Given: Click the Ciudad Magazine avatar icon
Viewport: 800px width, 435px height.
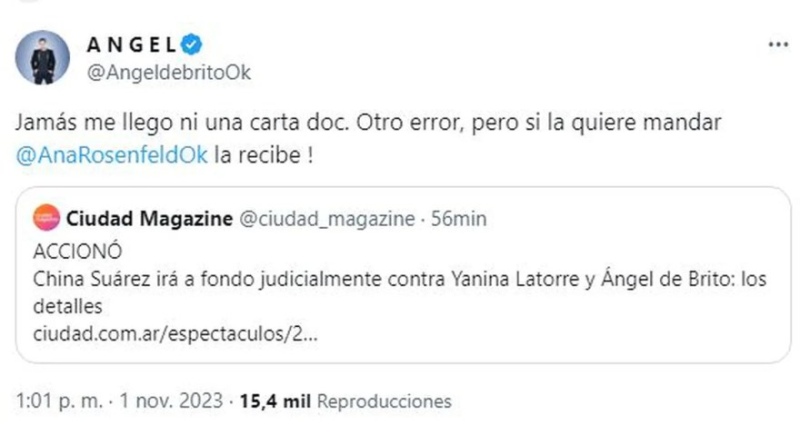Looking at the screenshot, I should tap(48, 218).
